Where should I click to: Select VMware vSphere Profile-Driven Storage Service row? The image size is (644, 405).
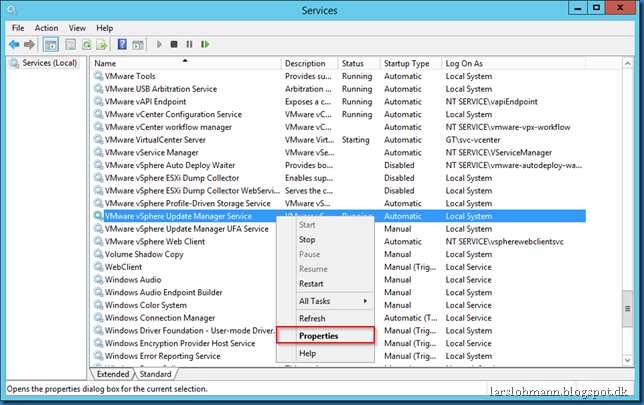[x=339, y=203]
